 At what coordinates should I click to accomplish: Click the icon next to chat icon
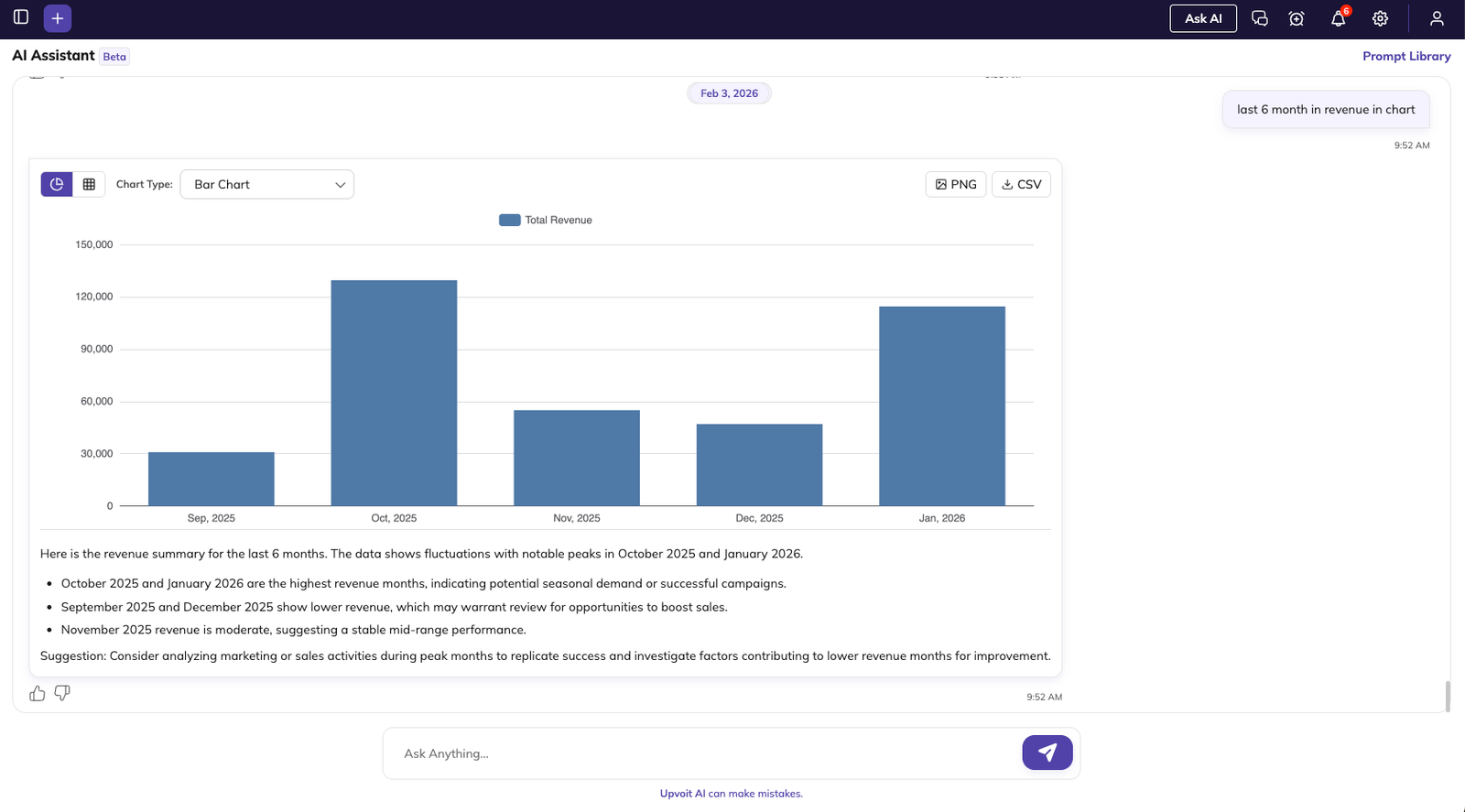1297,18
